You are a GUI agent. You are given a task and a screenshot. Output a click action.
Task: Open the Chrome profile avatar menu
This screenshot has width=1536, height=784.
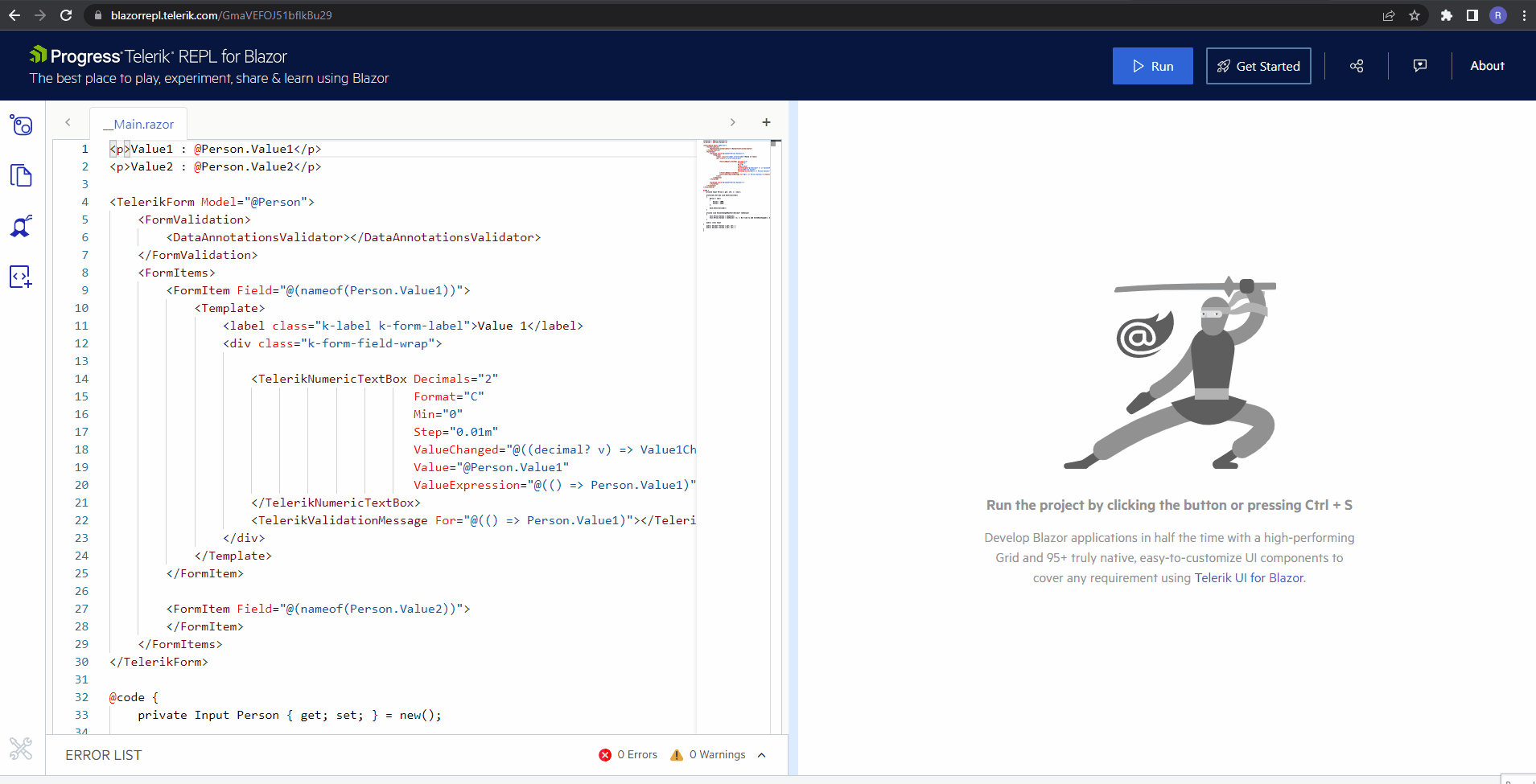point(1498,15)
